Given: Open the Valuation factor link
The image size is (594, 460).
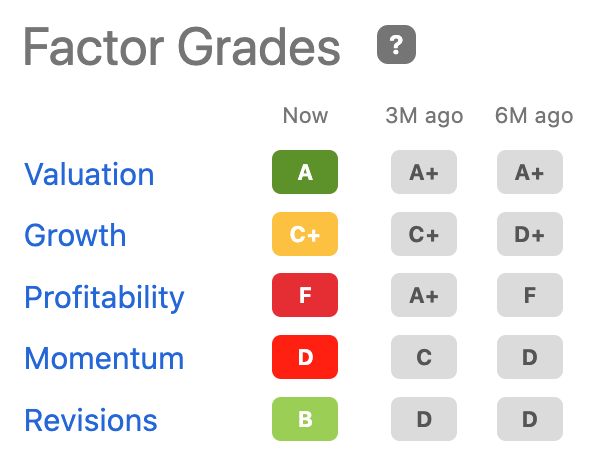Looking at the screenshot, I should tap(89, 174).
